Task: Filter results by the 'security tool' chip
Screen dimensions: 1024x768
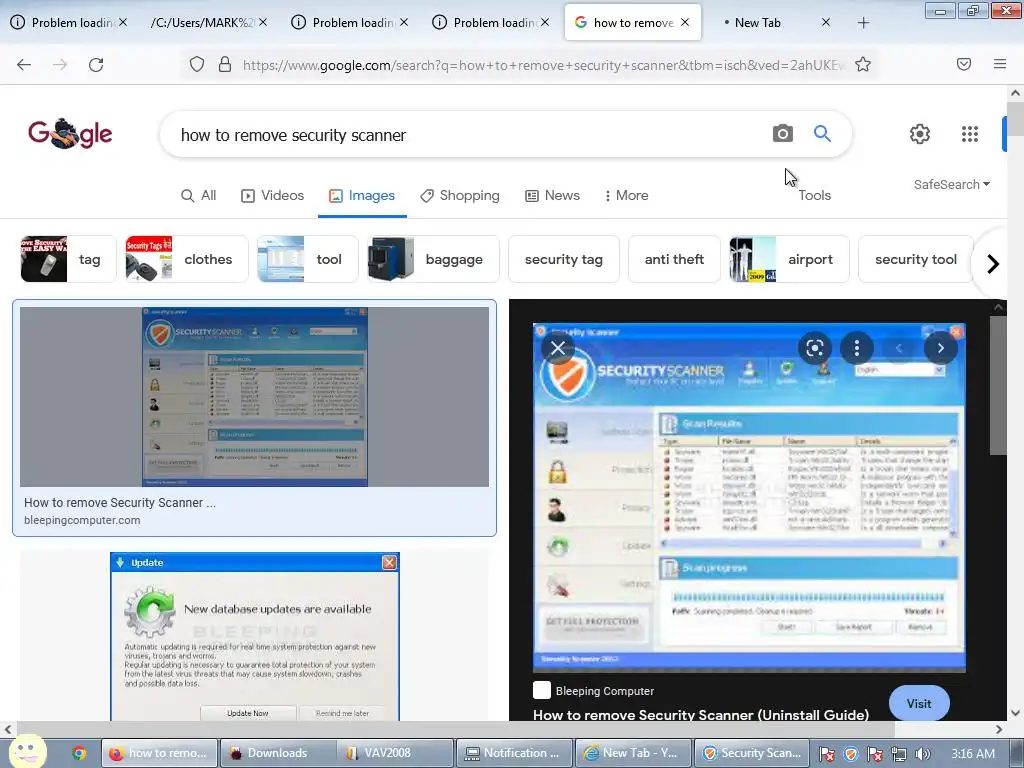Action: click(916, 259)
